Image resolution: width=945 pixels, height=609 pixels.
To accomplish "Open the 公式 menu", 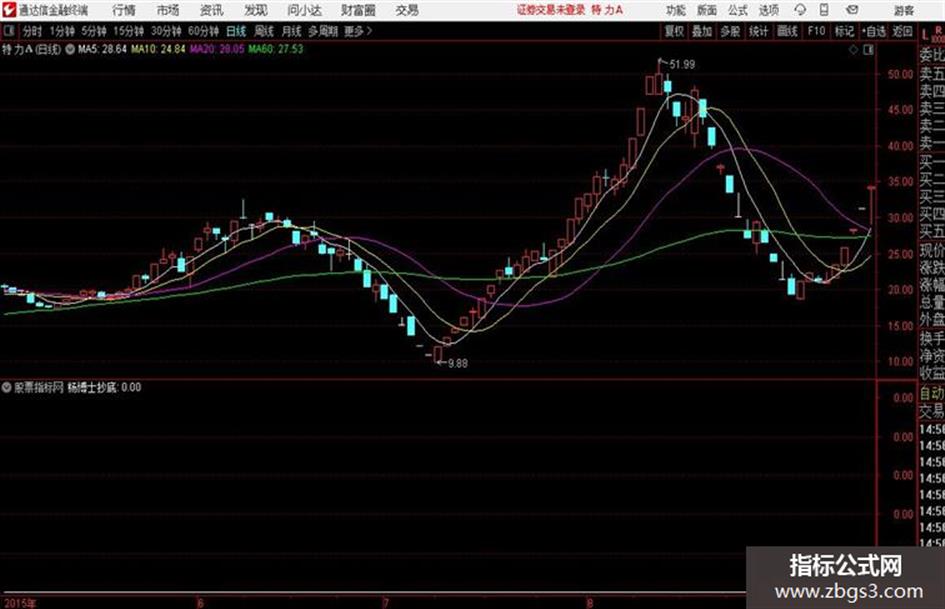I will (x=738, y=10).
